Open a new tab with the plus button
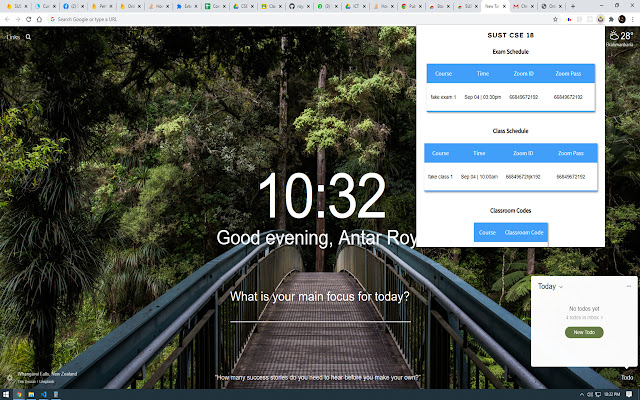The image size is (640, 400). [x=573, y=6]
